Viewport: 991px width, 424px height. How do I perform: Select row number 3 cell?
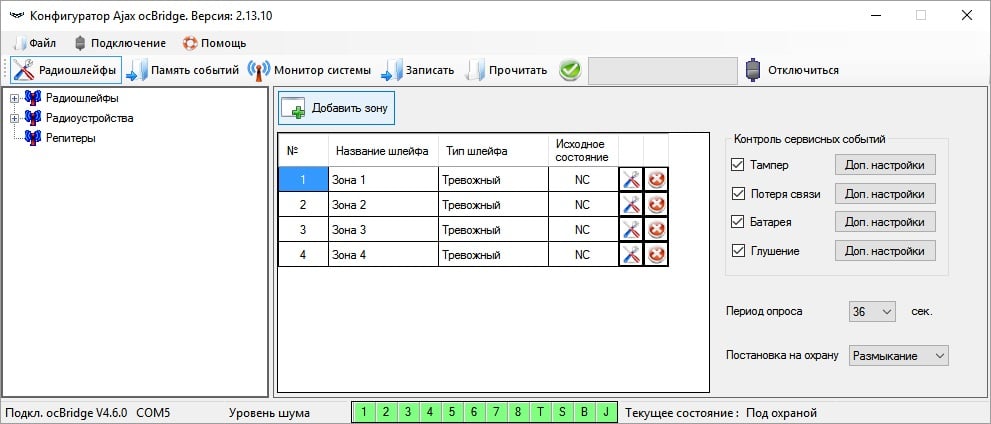(303, 230)
